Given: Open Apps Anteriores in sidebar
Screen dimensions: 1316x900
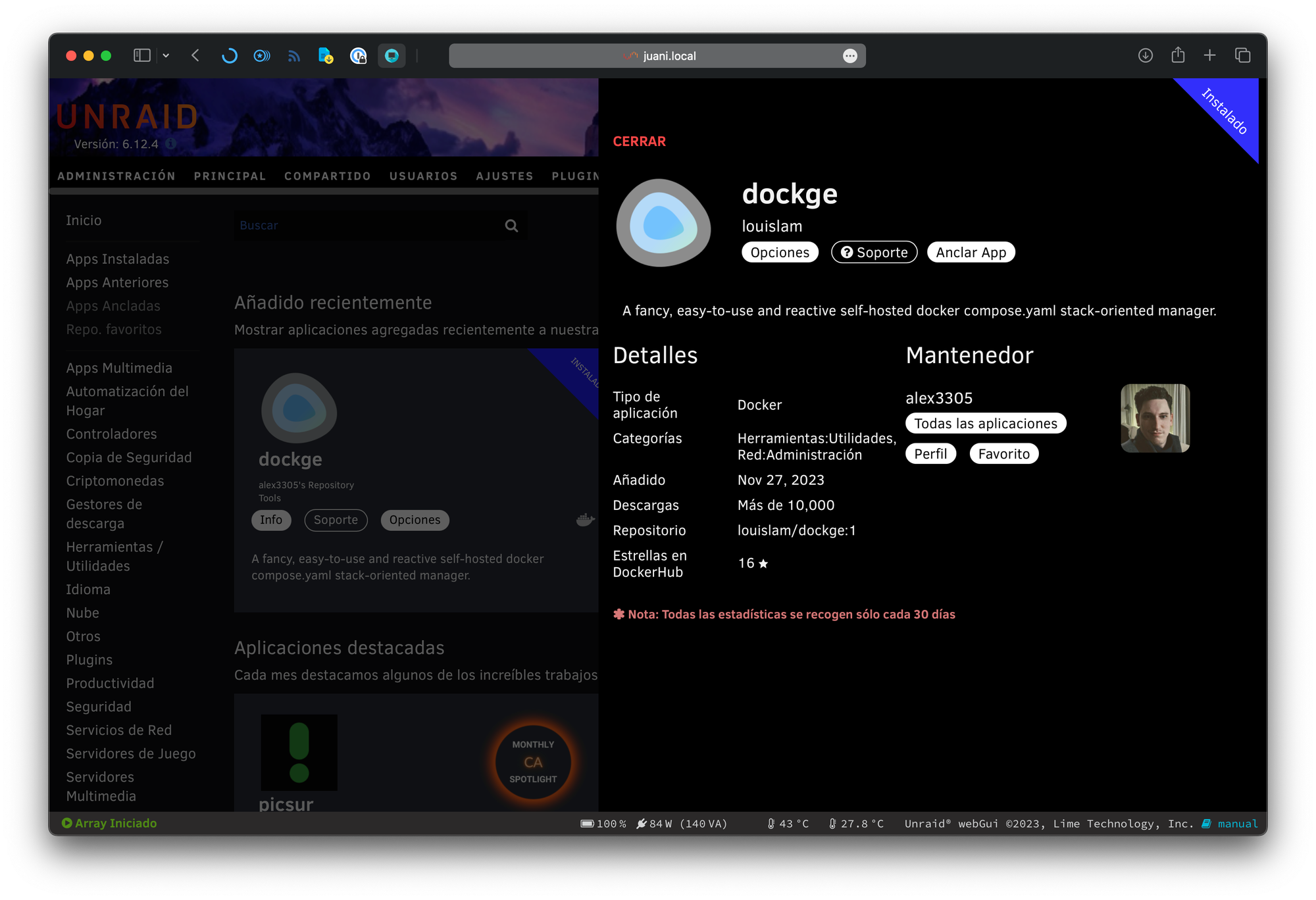Looking at the screenshot, I should (x=117, y=282).
